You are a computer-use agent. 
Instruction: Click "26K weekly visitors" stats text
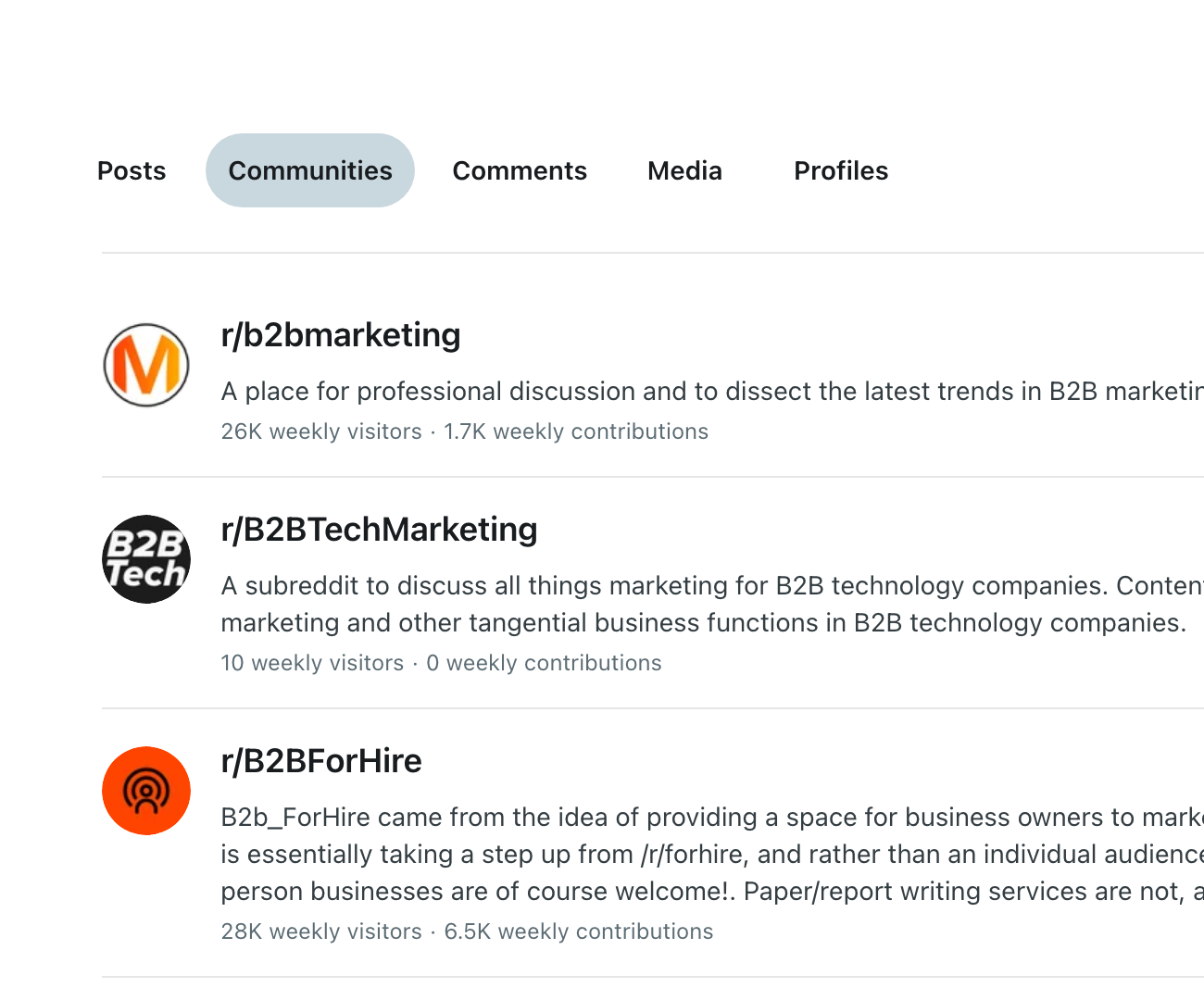point(321,431)
